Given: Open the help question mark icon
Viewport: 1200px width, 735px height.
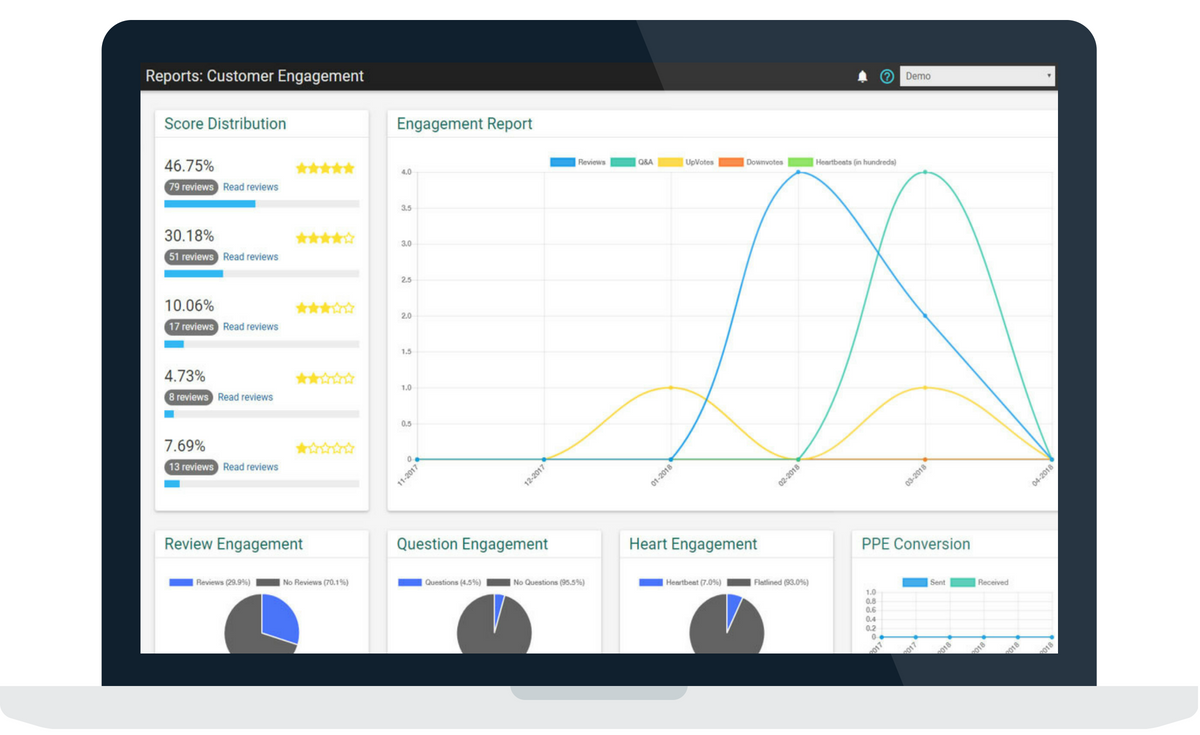Looking at the screenshot, I should pos(887,77).
